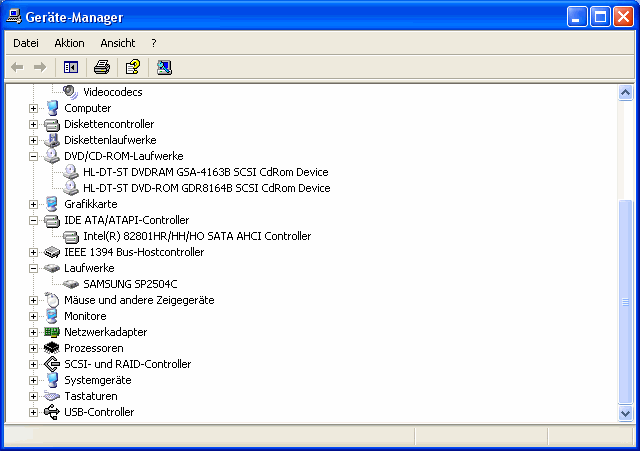Click the Systemgeräte icon
640x451 pixels.
[x=52, y=380]
